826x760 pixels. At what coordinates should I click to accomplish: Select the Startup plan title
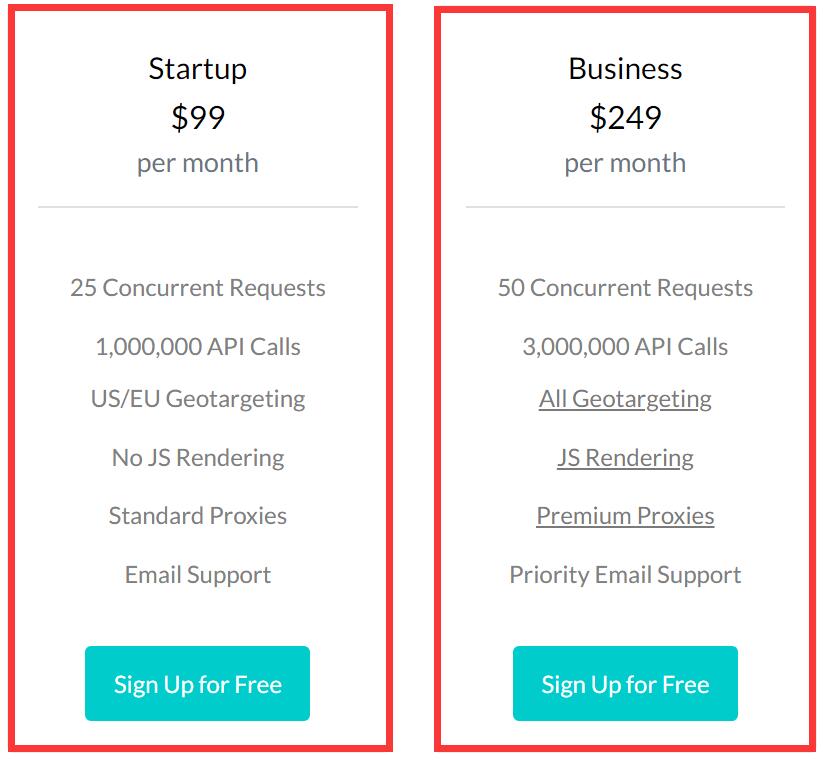(197, 69)
